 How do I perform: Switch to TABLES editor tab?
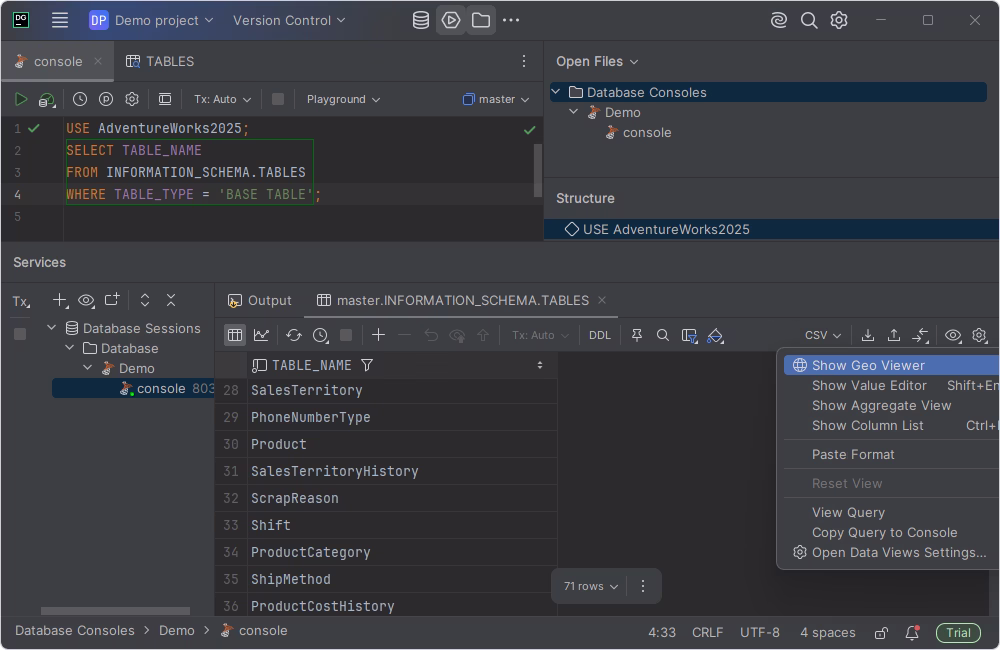[x=160, y=61]
